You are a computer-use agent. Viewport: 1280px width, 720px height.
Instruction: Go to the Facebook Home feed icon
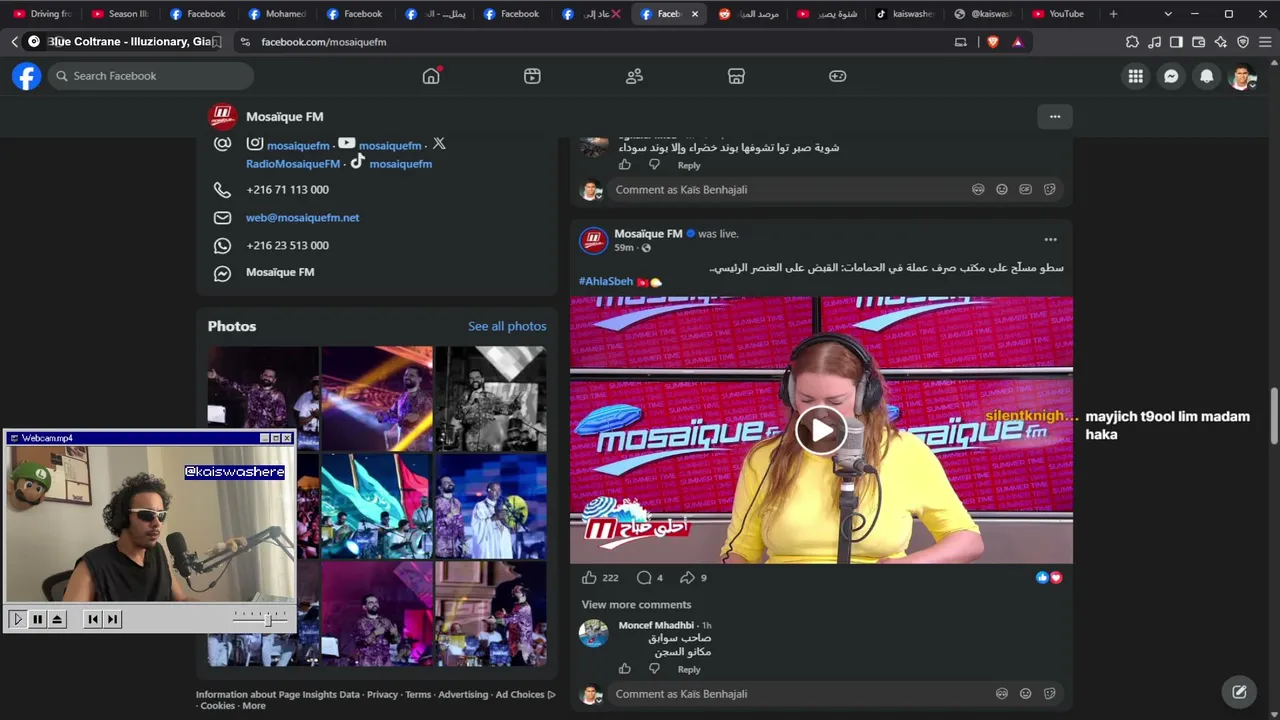431,76
